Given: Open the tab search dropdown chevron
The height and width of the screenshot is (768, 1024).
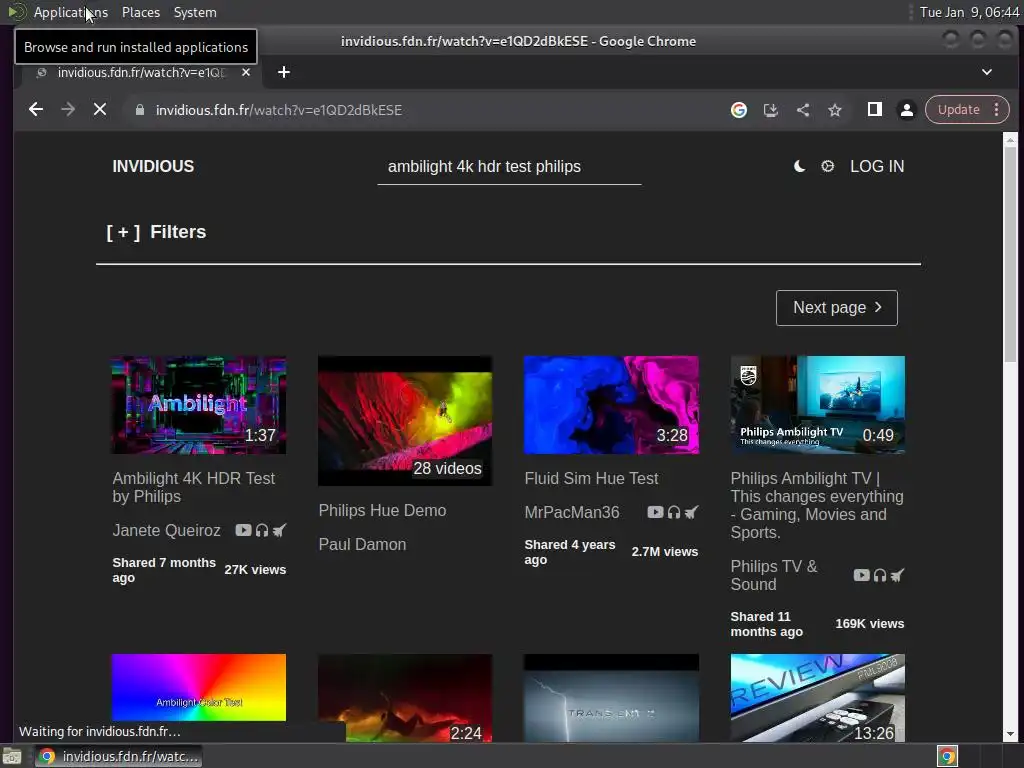Looking at the screenshot, I should 987,72.
